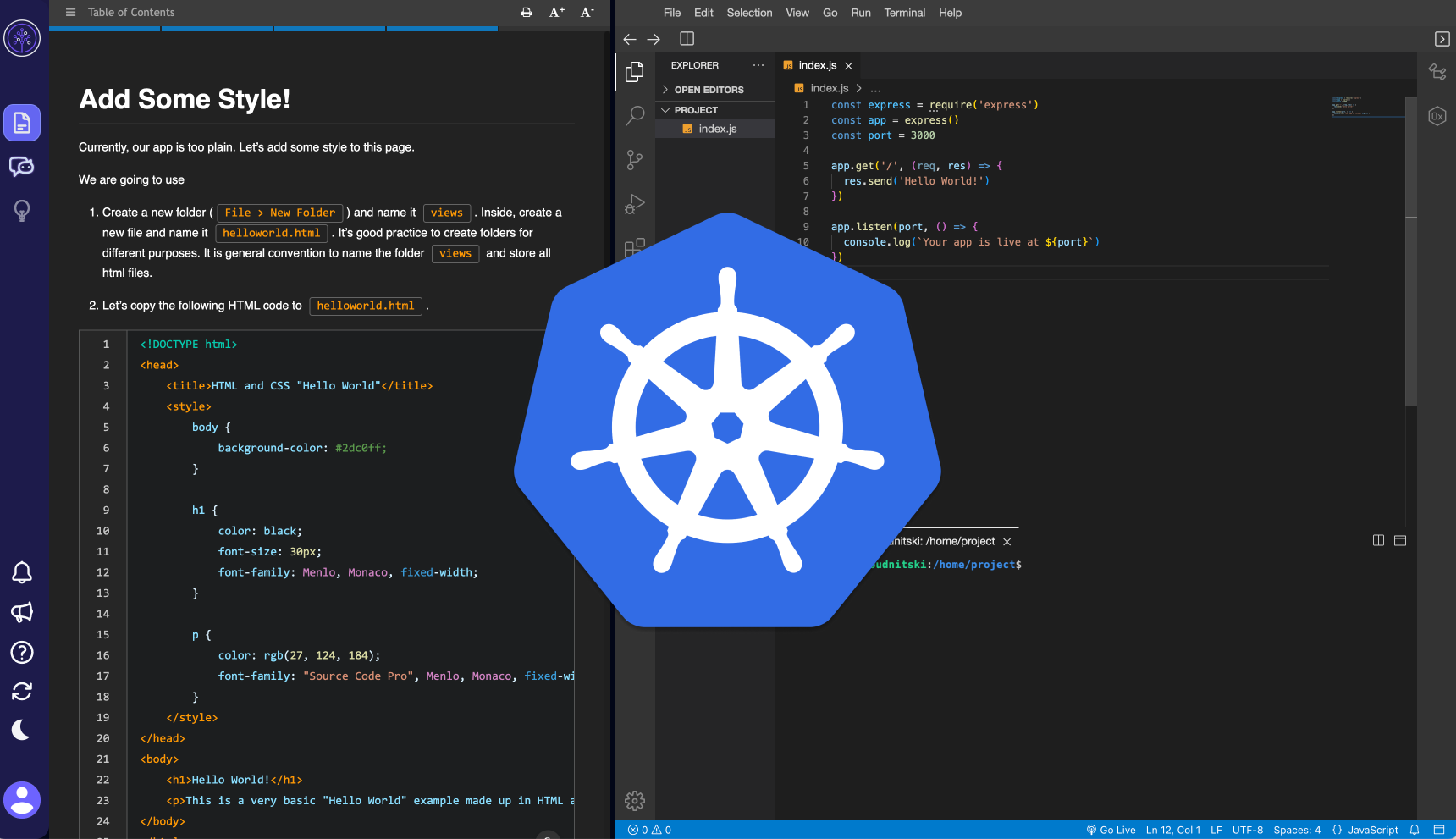Change the LF end of line sequence
Viewport: 1456px width, 839px height.
(x=1216, y=830)
